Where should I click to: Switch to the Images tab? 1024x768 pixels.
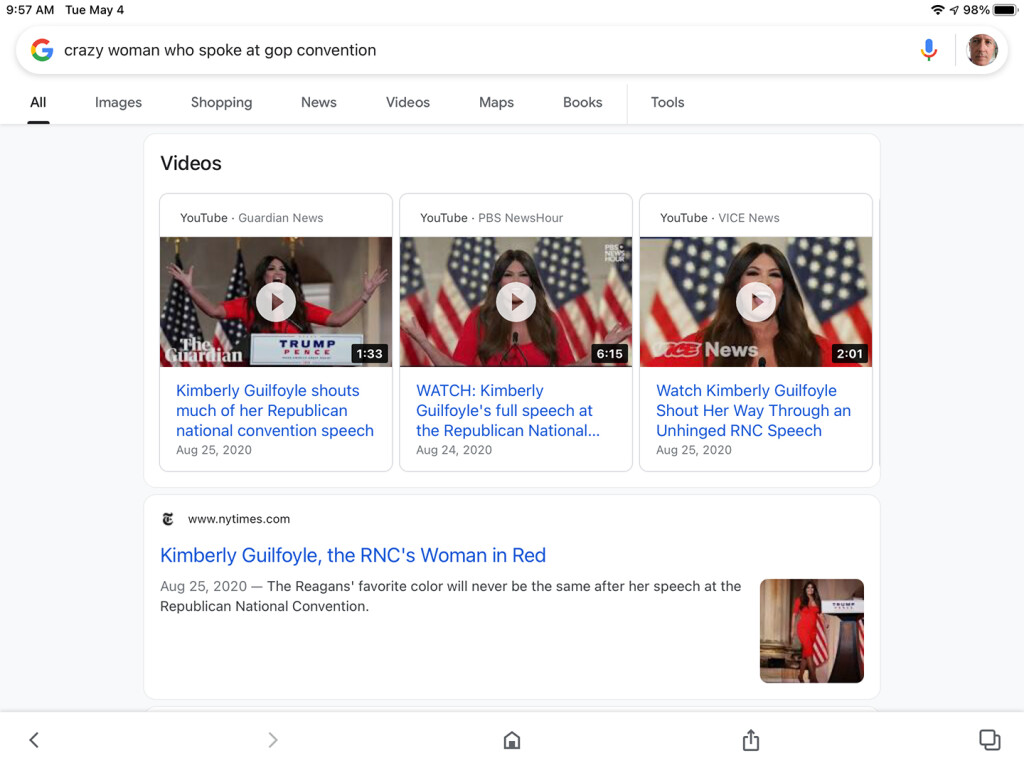(118, 103)
